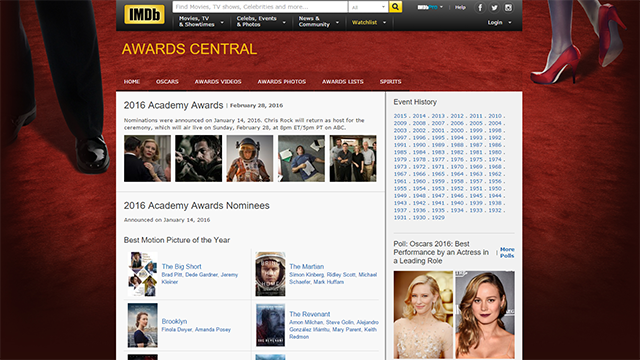Switch to the Oscars tab

click(x=167, y=82)
